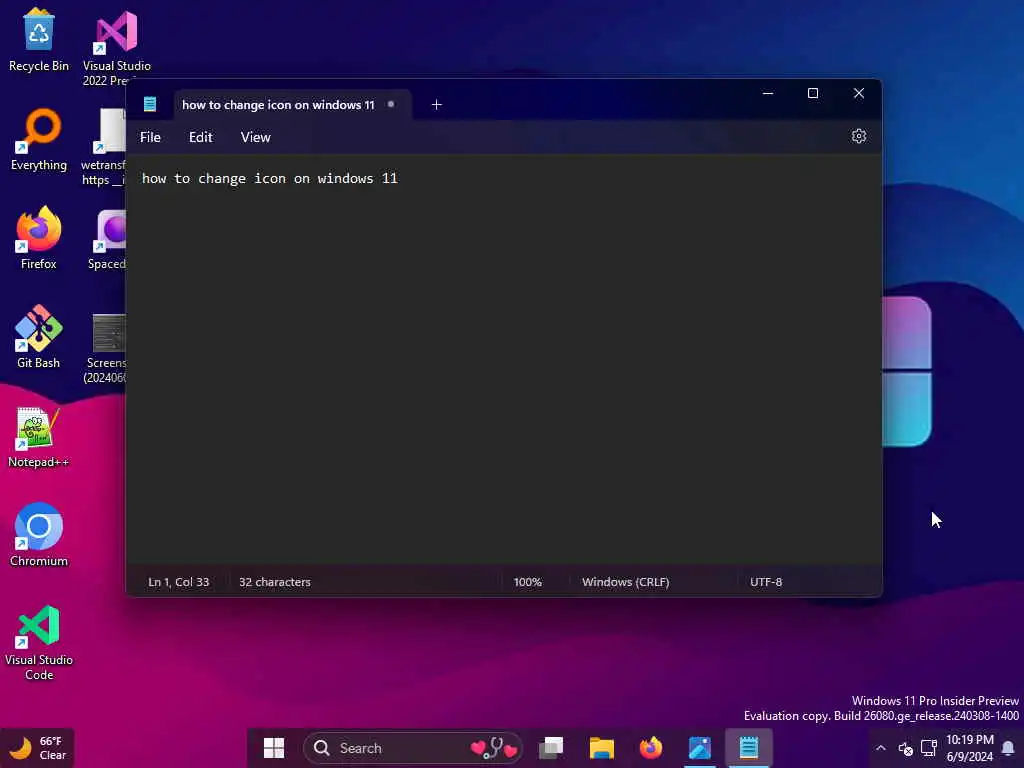Select Screenshot image desktop icon
Image resolution: width=1024 pixels, height=768 pixels.
click(106, 349)
